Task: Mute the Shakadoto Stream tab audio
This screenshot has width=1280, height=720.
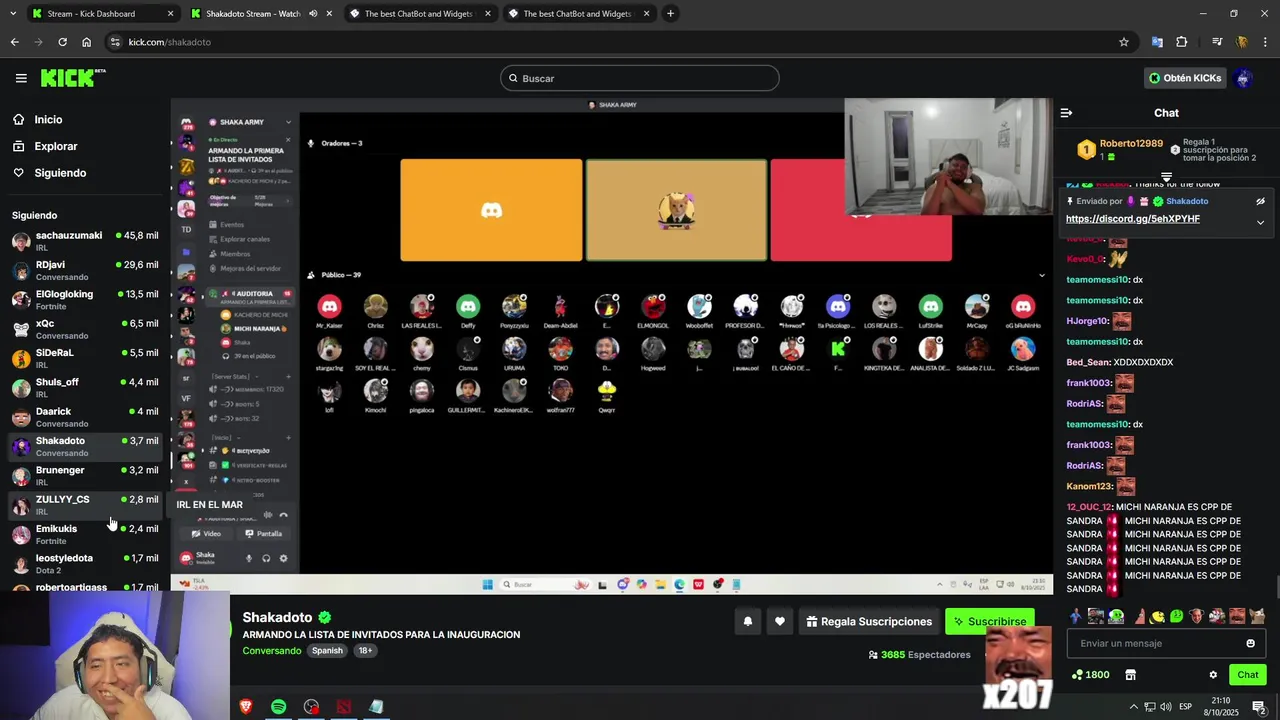Action: click(313, 14)
